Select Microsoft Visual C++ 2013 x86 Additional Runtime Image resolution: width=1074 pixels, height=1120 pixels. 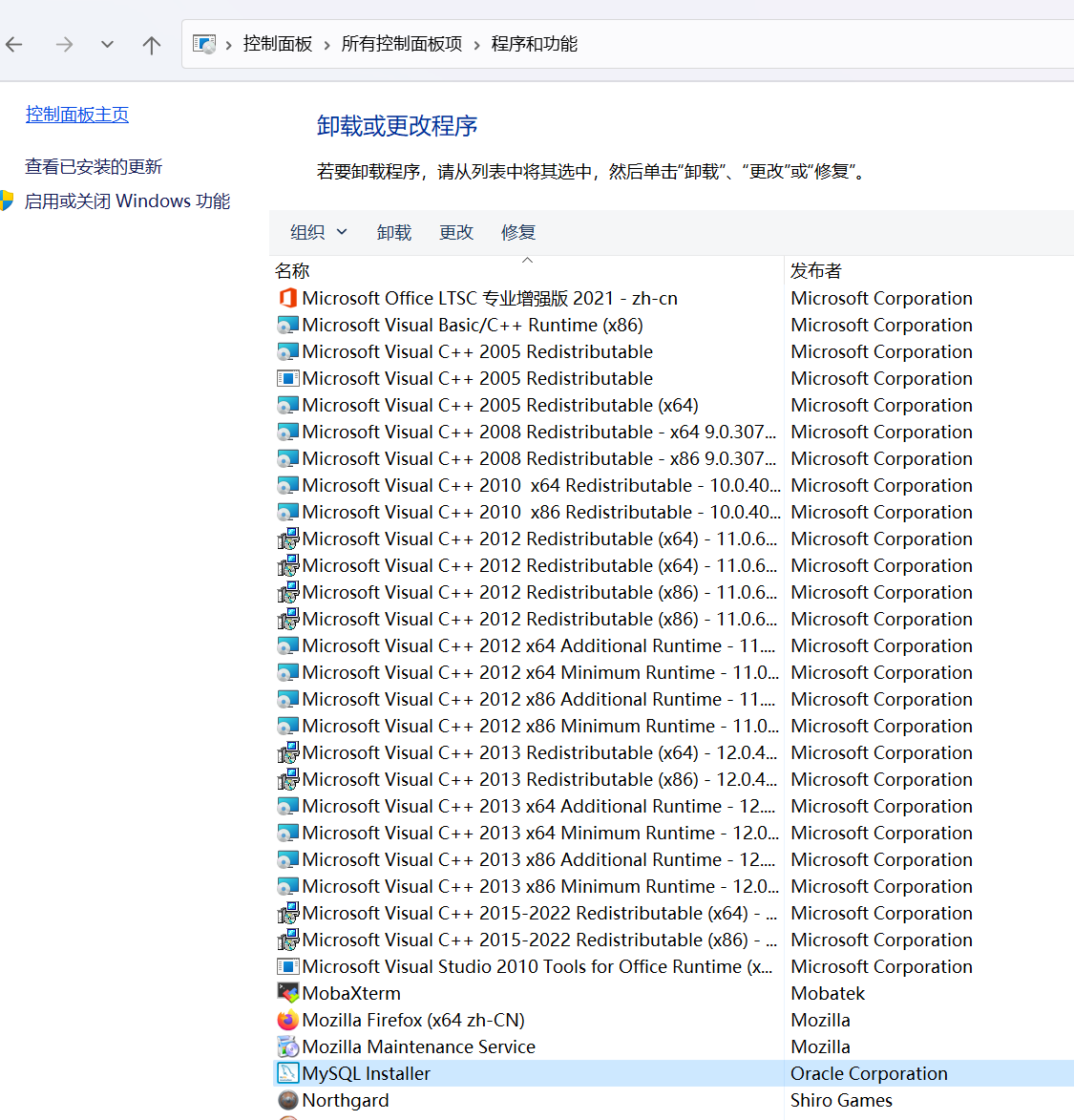pyautogui.click(x=539, y=860)
